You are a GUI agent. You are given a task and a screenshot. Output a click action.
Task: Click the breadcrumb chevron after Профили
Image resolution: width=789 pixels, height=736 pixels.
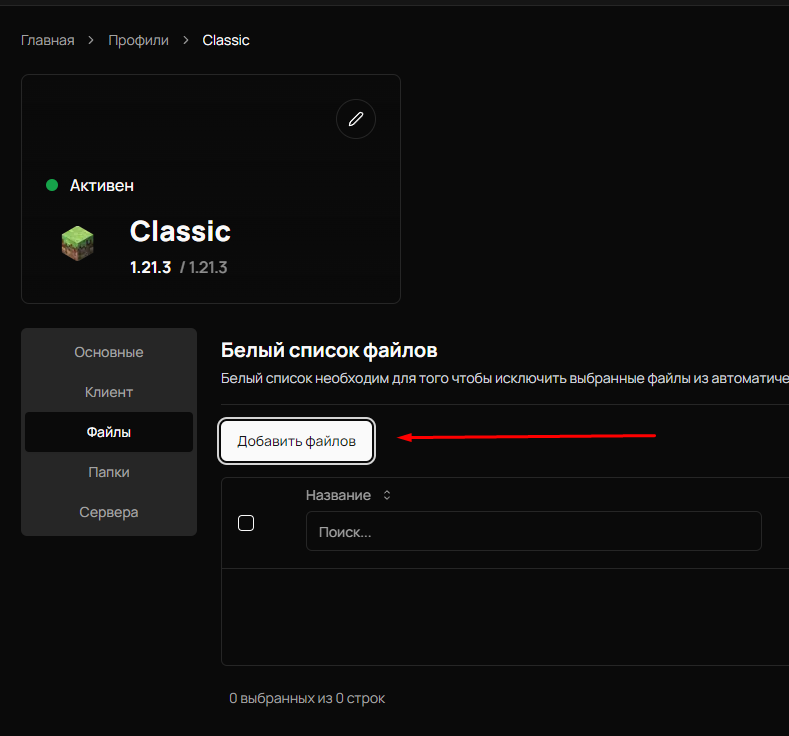tap(185, 41)
